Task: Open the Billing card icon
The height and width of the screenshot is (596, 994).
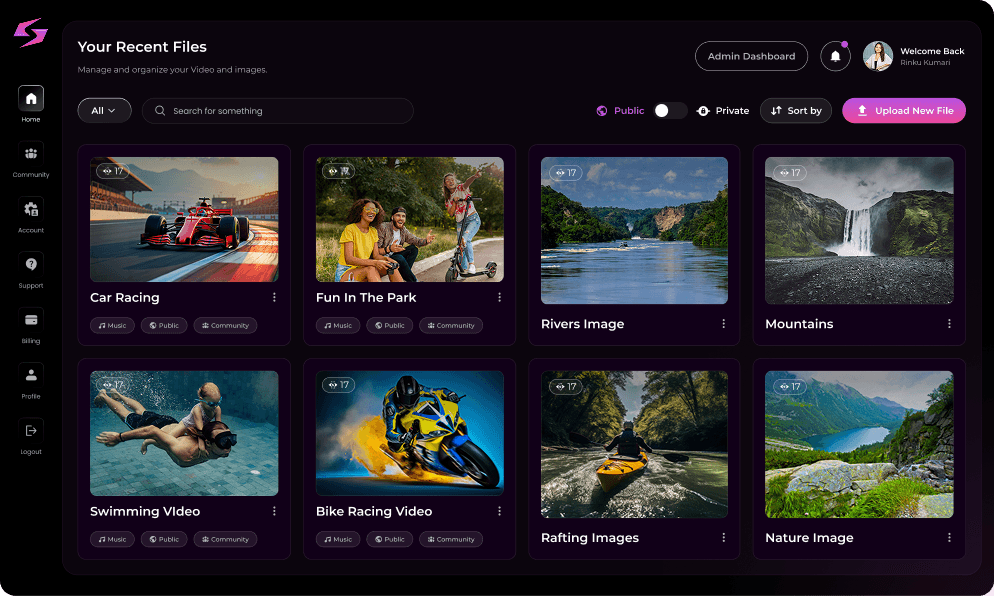Action: click(31, 320)
